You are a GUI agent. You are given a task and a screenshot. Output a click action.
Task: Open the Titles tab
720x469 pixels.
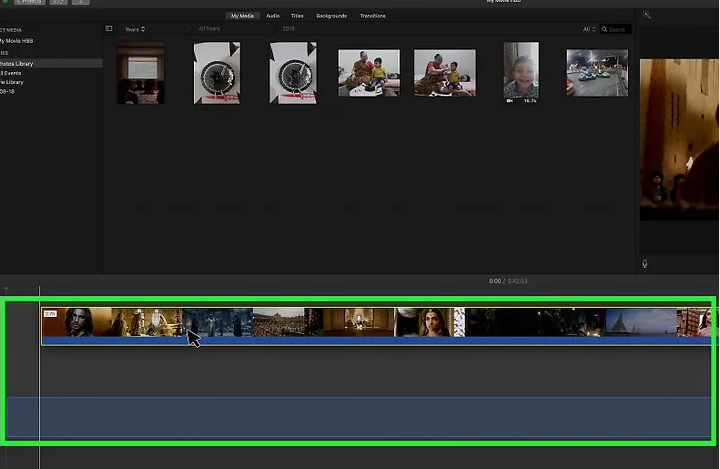pos(297,16)
